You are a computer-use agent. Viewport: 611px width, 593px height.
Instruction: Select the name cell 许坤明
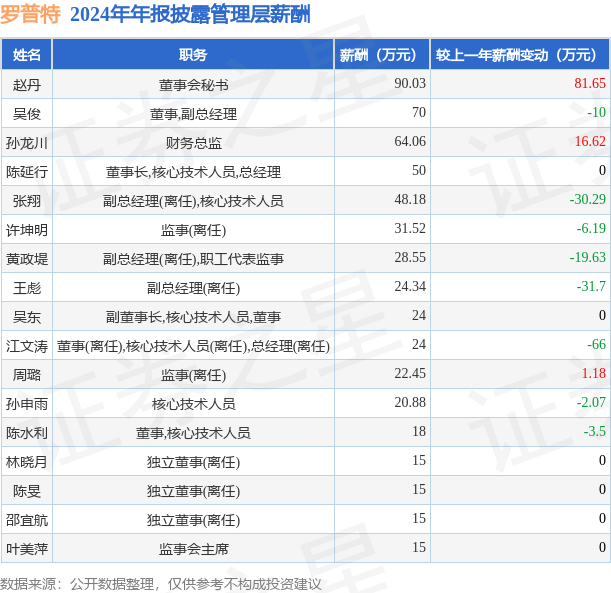click(26, 229)
